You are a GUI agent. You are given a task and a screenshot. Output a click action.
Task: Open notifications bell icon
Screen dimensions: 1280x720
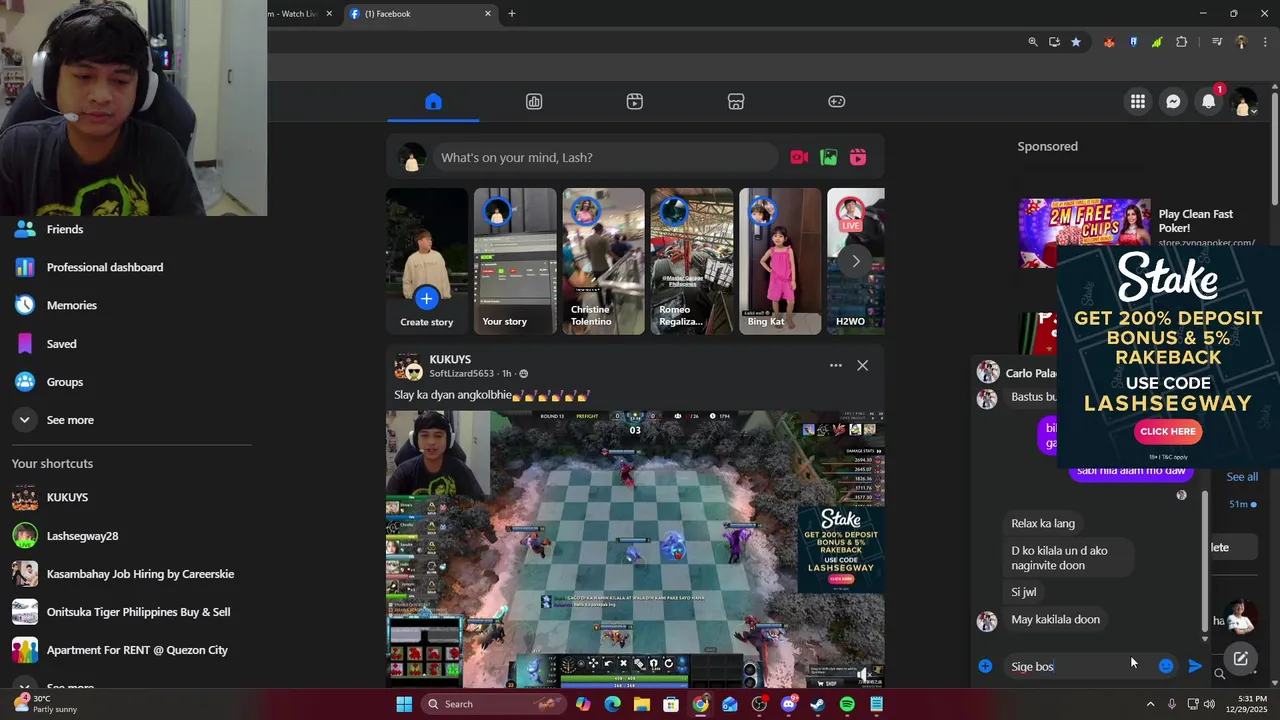click(1209, 102)
